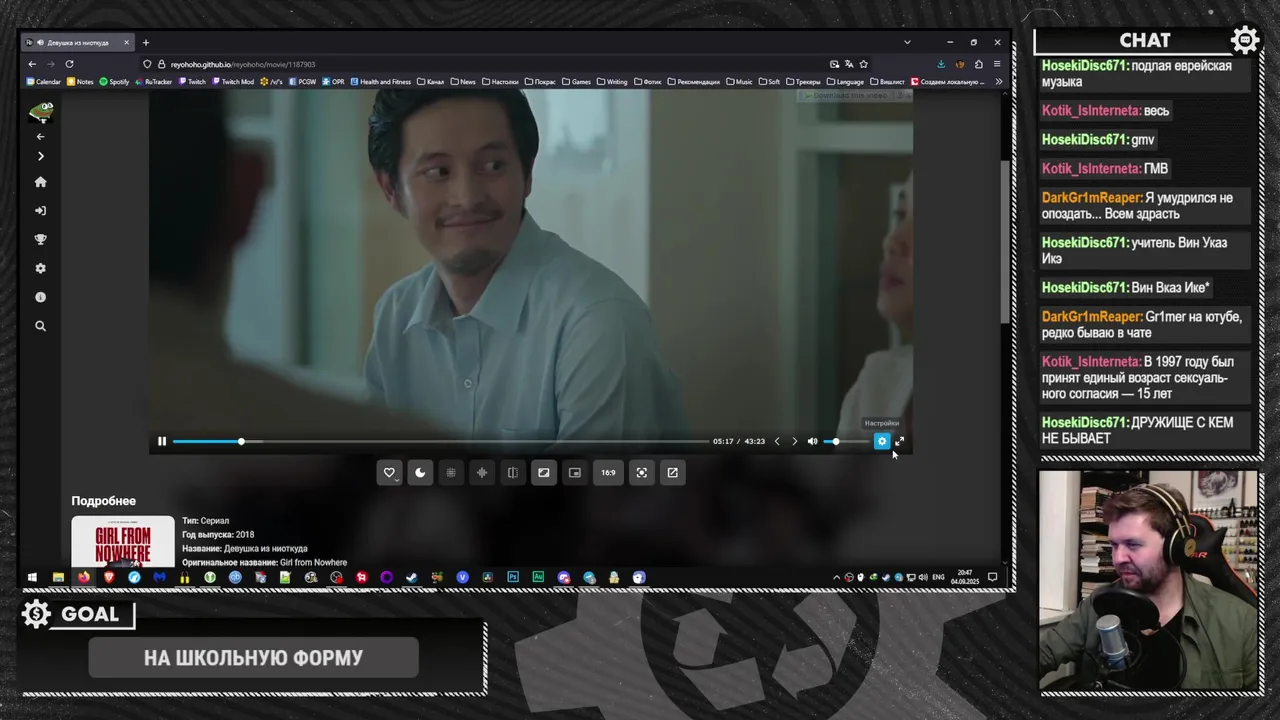The image size is (1280, 720).
Task: Open the Windows Start menu
Action: coord(32,577)
